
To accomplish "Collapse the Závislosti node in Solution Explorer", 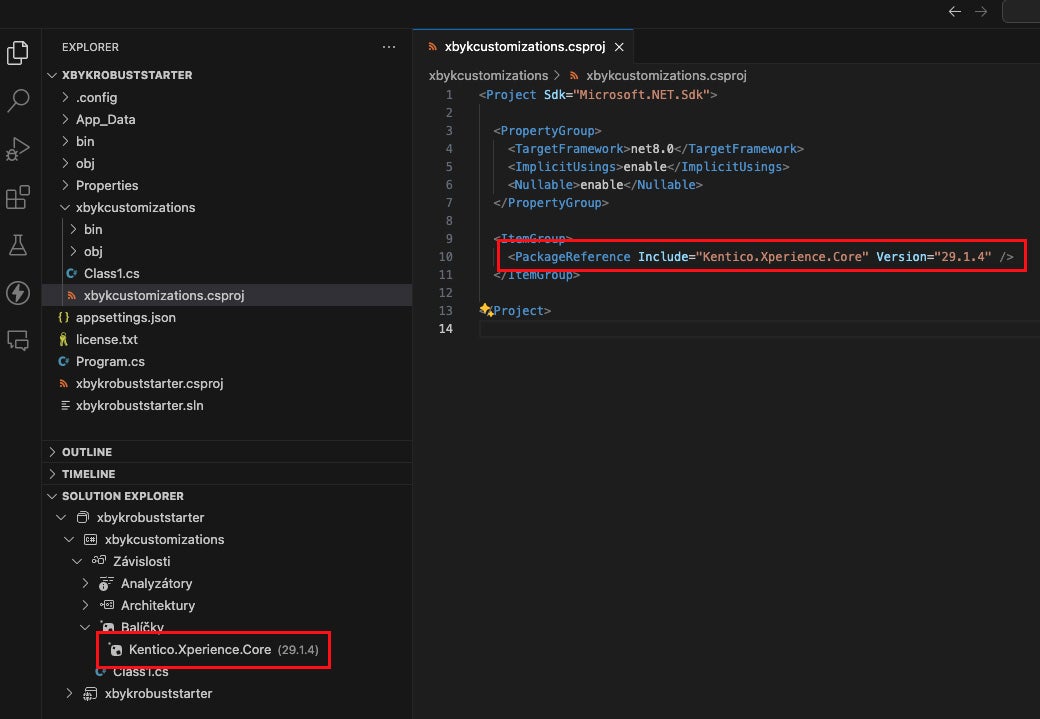I will click(x=78, y=561).
